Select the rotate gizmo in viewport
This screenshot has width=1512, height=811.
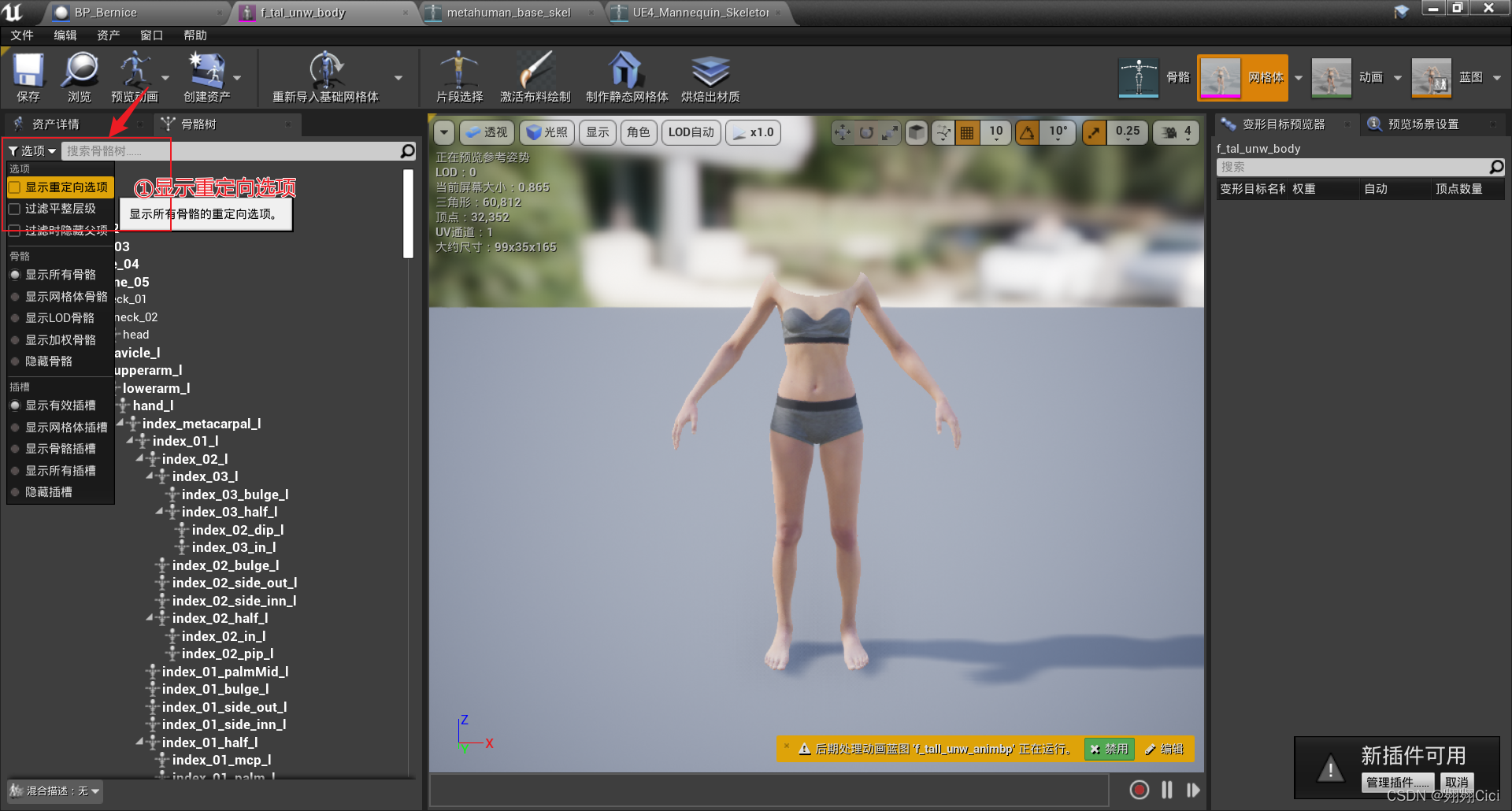(x=866, y=132)
